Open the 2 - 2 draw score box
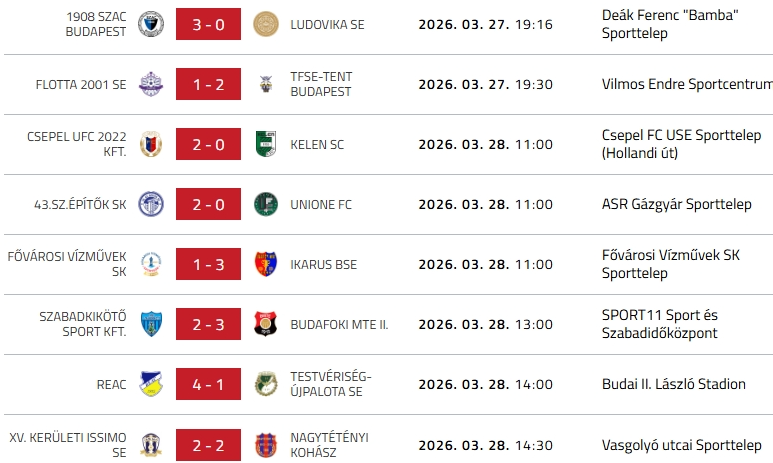773x463 pixels. click(x=208, y=444)
